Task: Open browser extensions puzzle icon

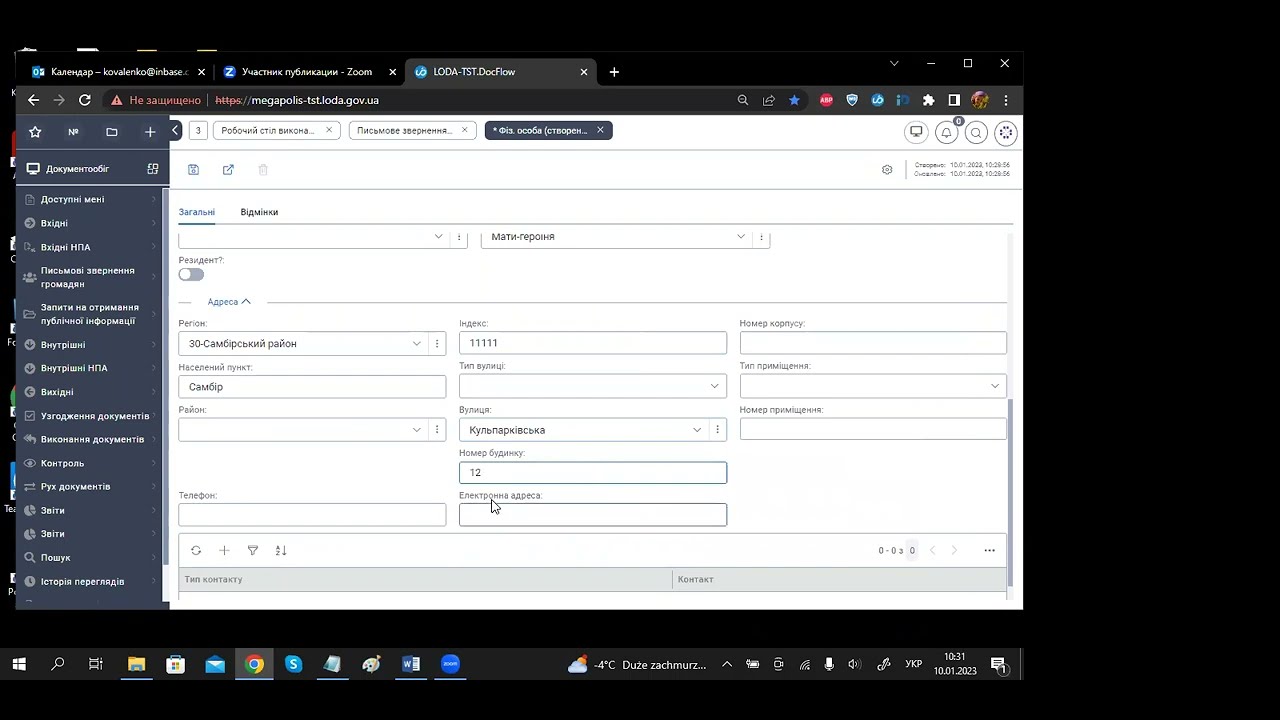Action: (x=928, y=100)
